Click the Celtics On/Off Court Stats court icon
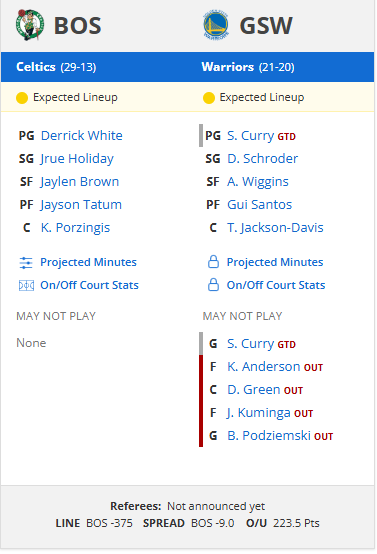Screen dimensions: 377x554 26,285
